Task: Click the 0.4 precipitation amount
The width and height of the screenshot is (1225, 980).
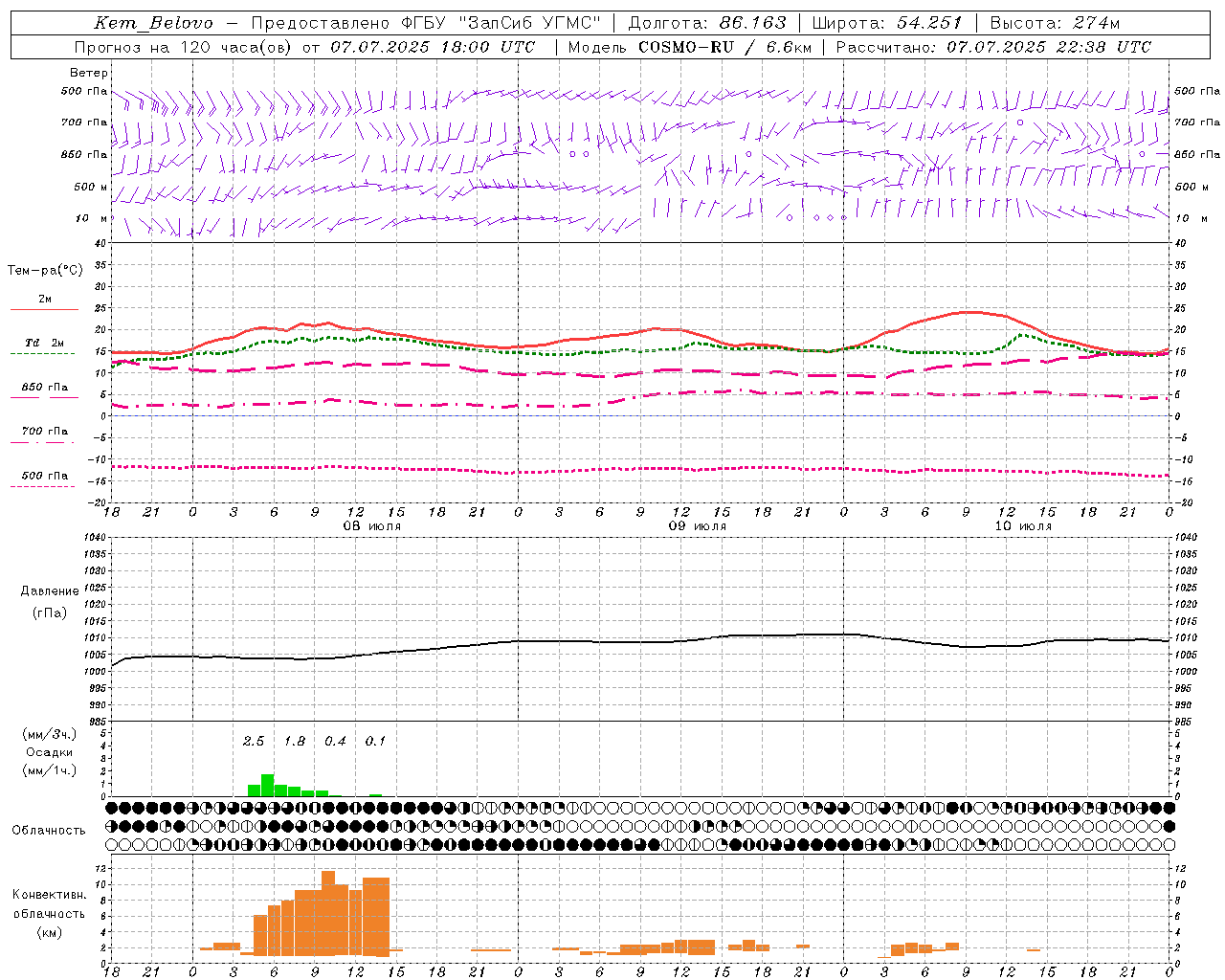Action: point(335,741)
